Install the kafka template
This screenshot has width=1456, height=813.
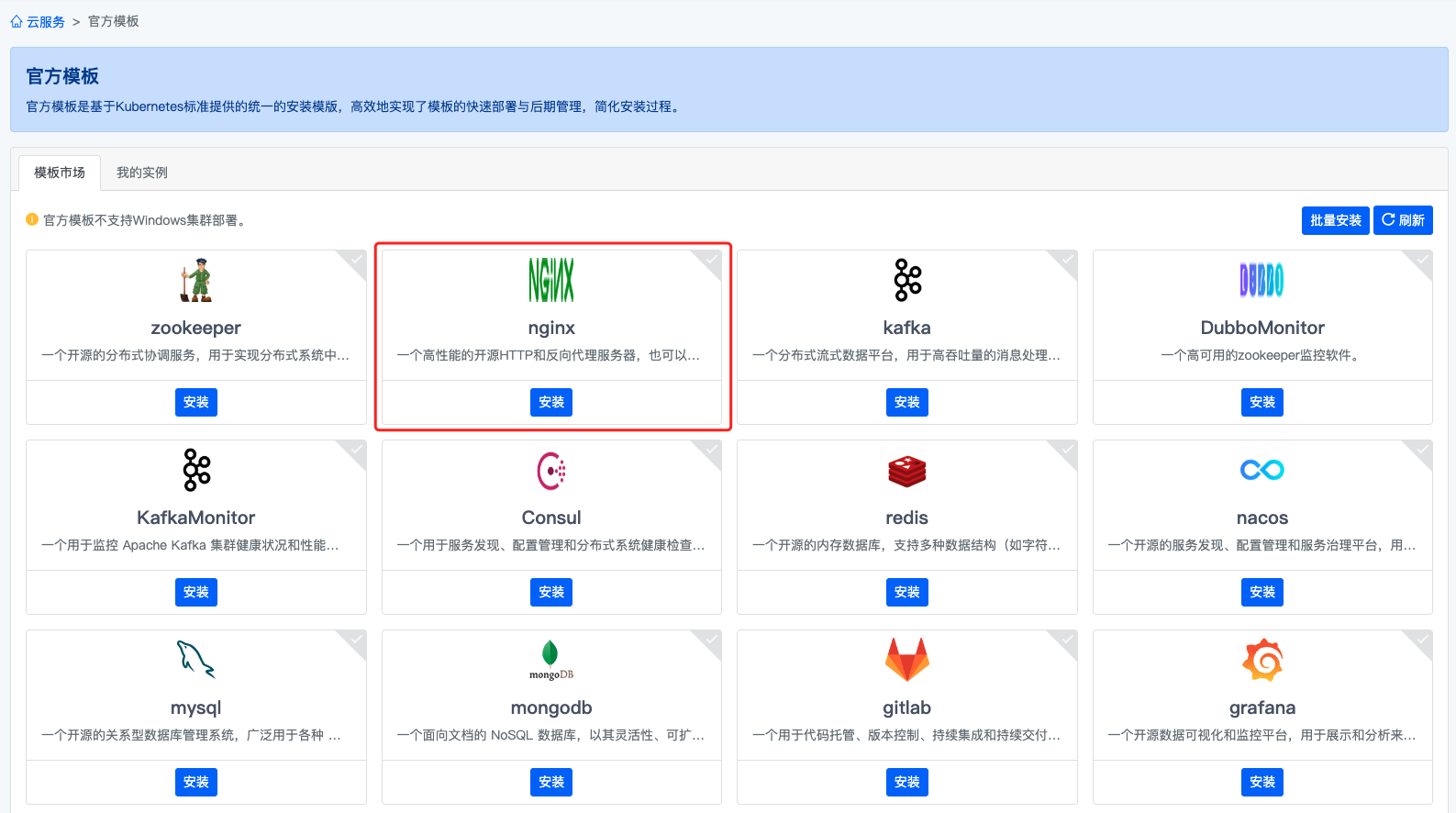click(907, 402)
